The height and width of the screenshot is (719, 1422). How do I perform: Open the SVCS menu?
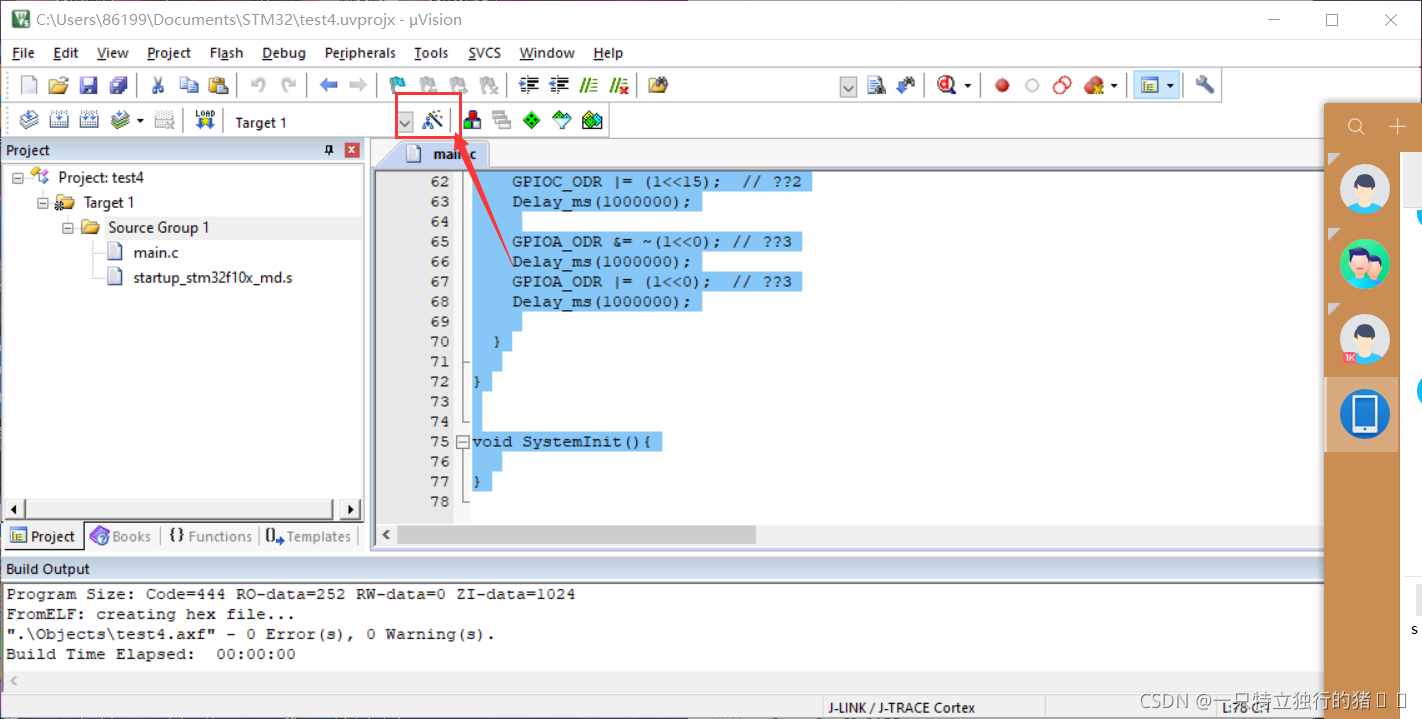tap(484, 53)
